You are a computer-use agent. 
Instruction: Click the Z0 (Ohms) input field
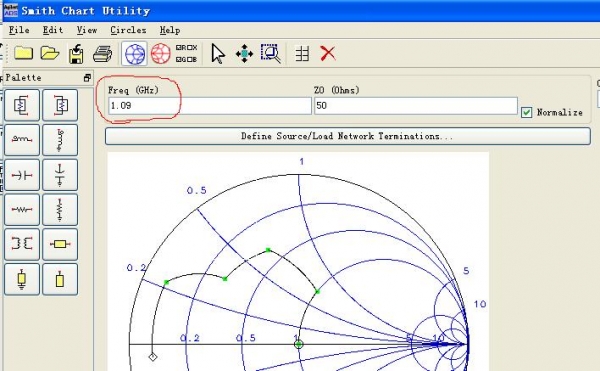416,106
